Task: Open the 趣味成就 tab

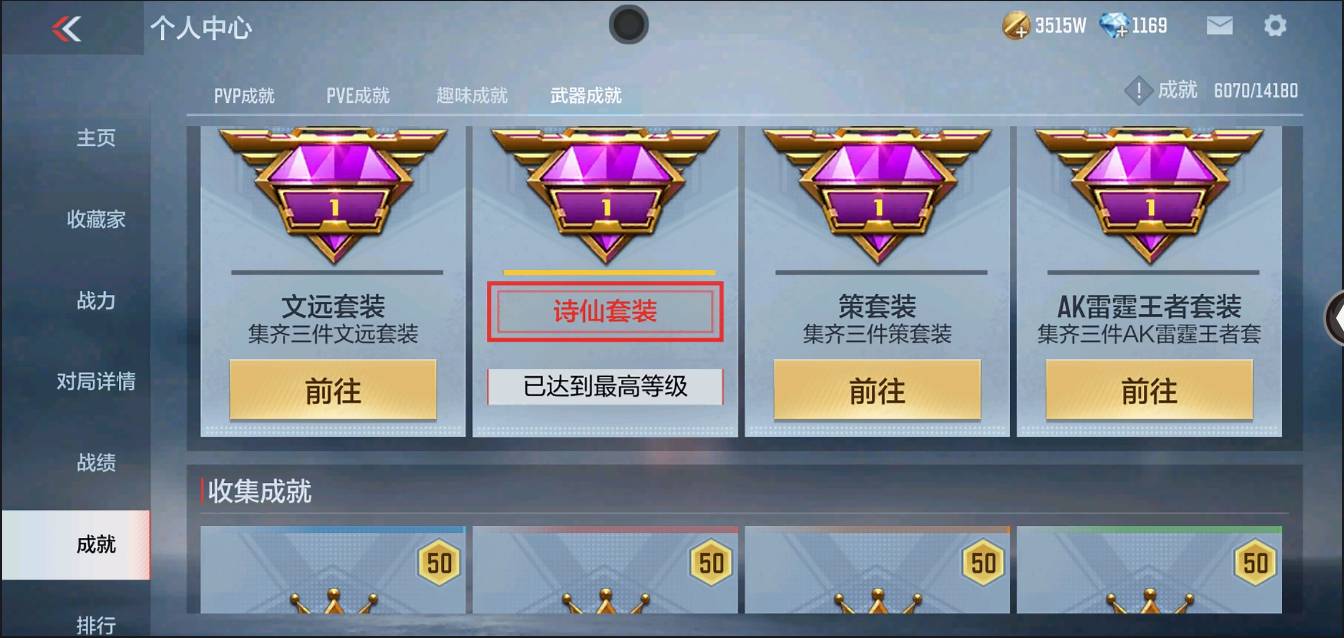Action: pyautogui.click(x=472, y=96)
